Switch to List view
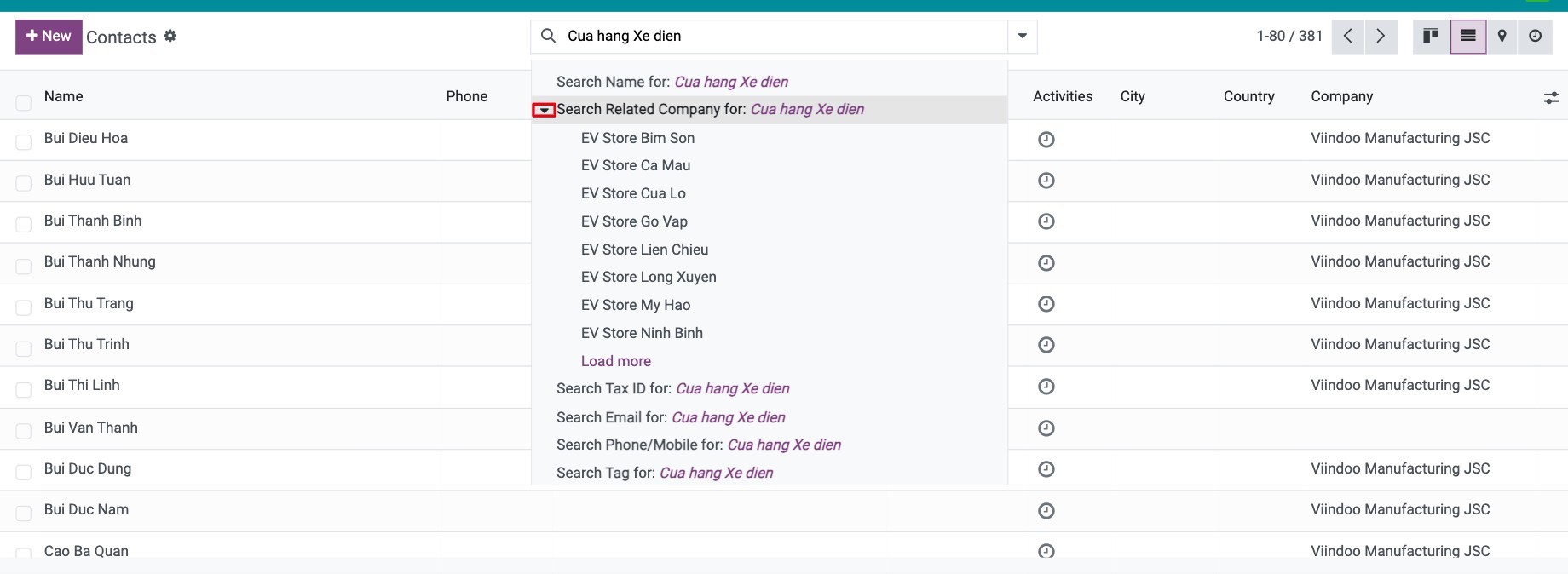 point(1468,36)
